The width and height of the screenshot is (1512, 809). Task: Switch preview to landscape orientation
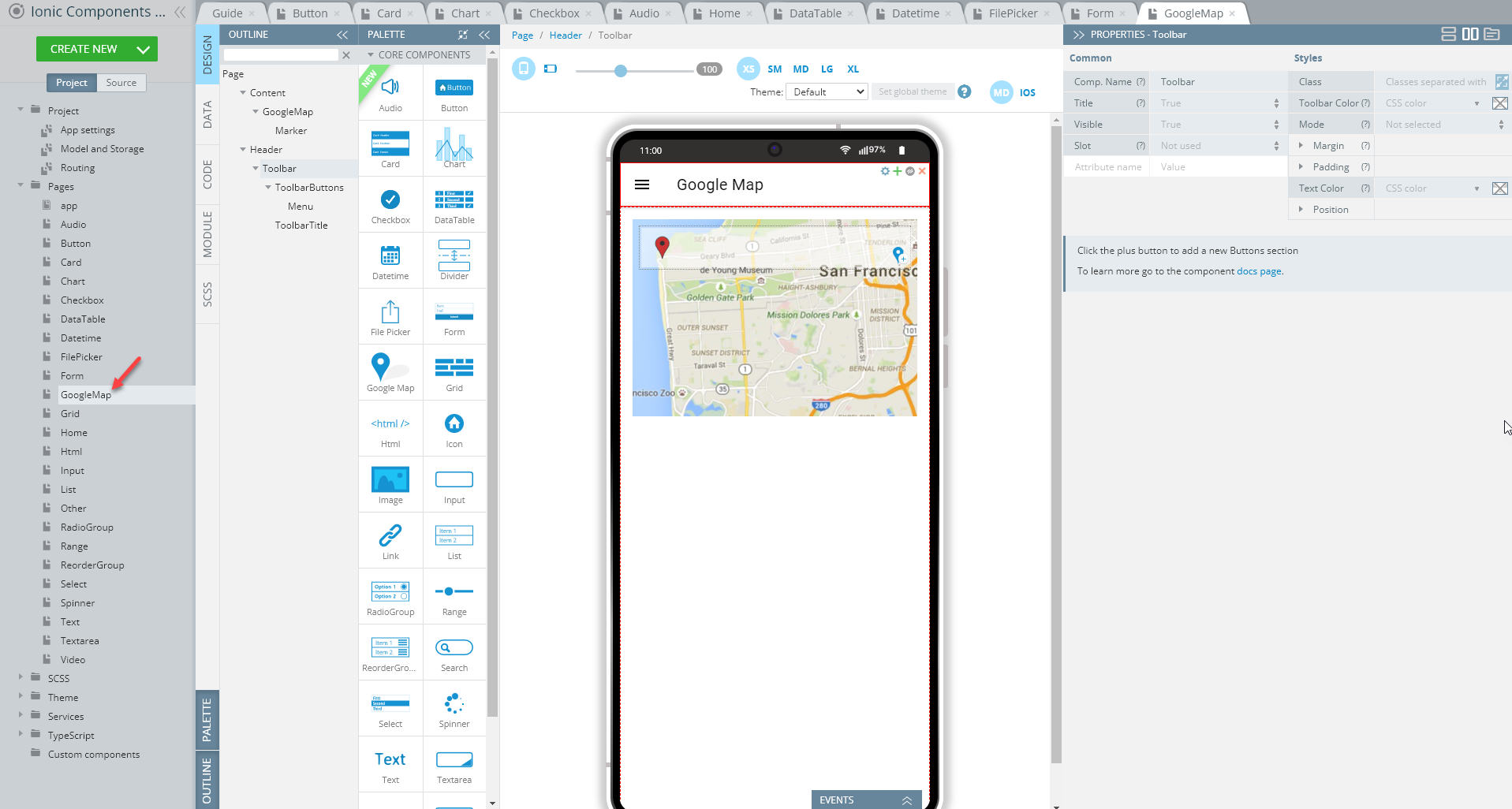pyautogui.click(x=551, y=69)
